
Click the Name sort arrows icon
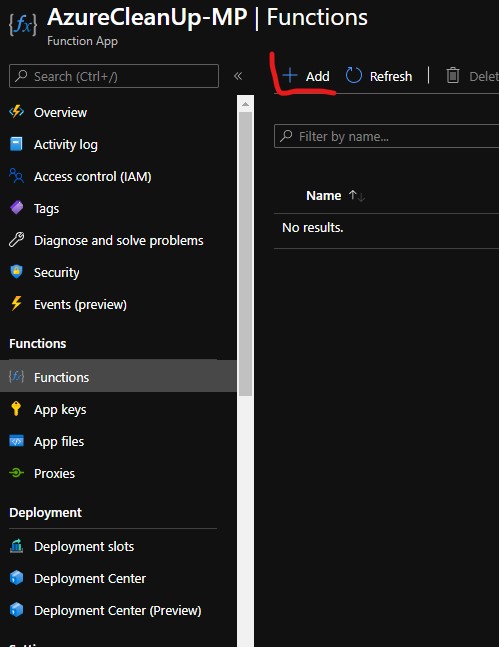click(357, 196)
